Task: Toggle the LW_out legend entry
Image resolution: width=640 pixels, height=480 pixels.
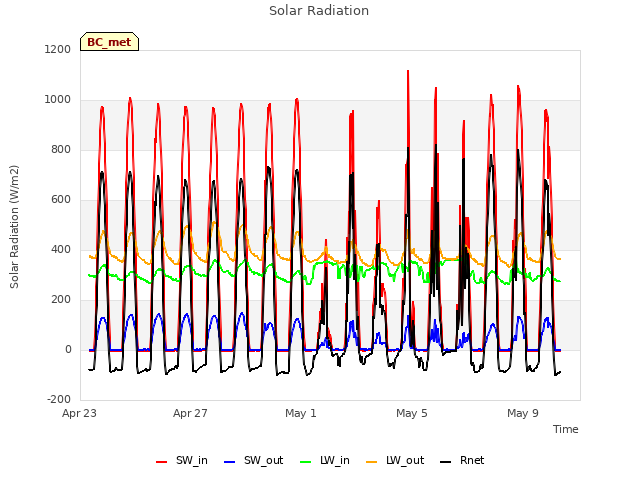Action: pos(395,461)
